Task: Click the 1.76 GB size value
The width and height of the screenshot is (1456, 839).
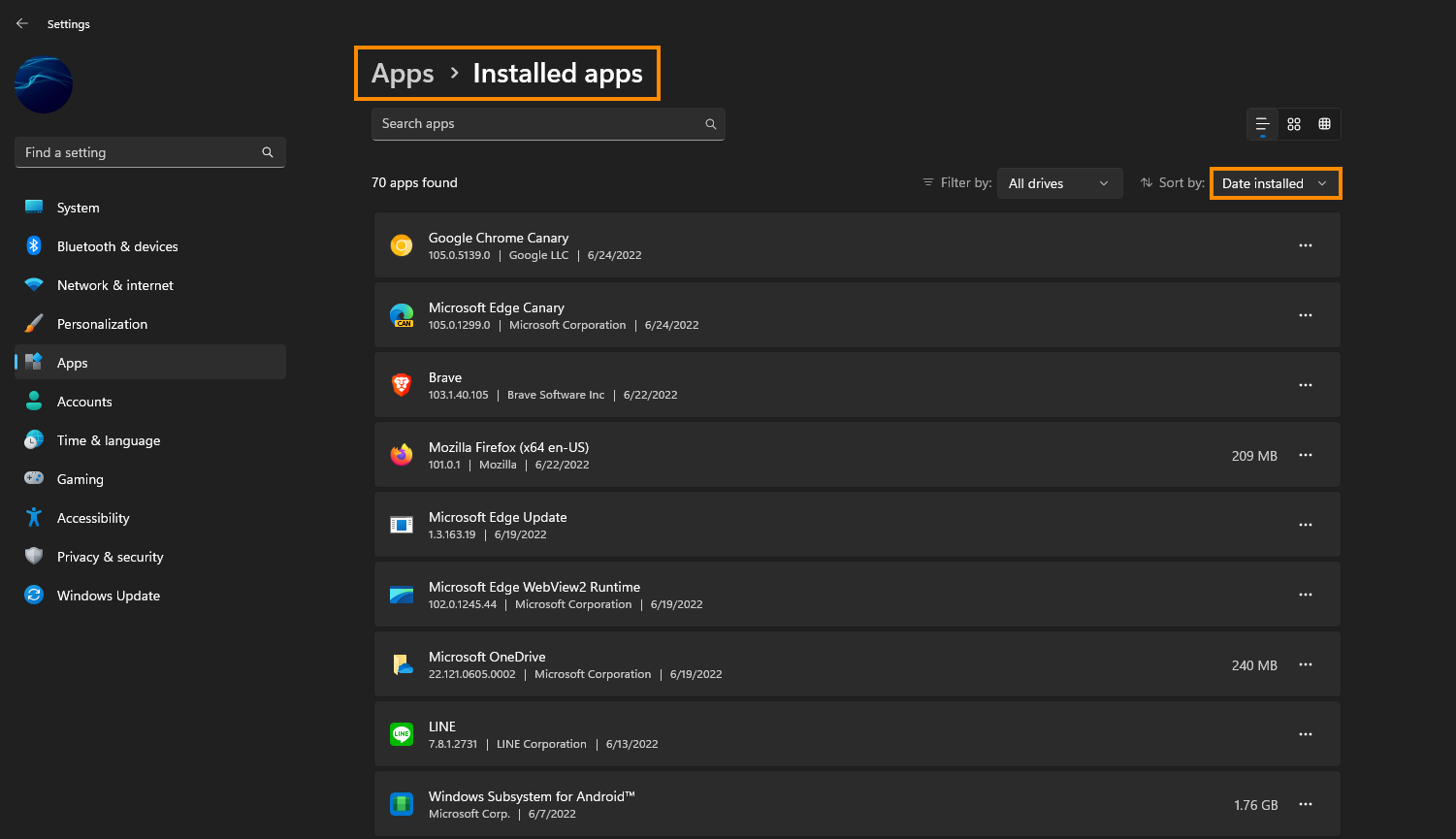Action: (x=1256, y=805)
